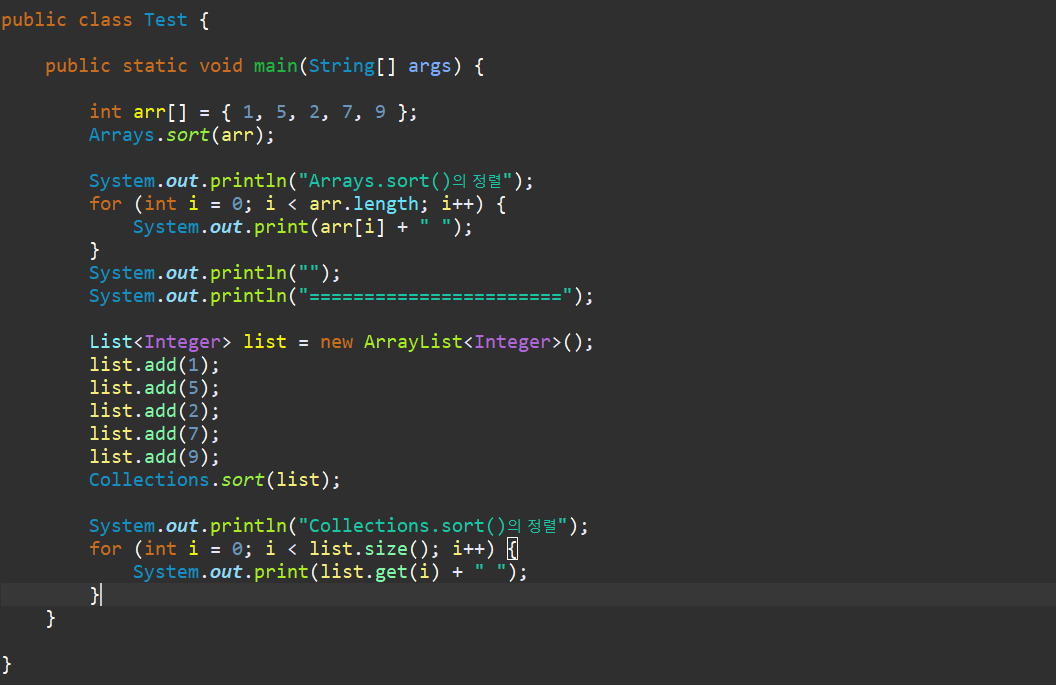Screen dimensions: 1056x685
Task: Click the new keyword before ArrayList
Action: [336, 342]
